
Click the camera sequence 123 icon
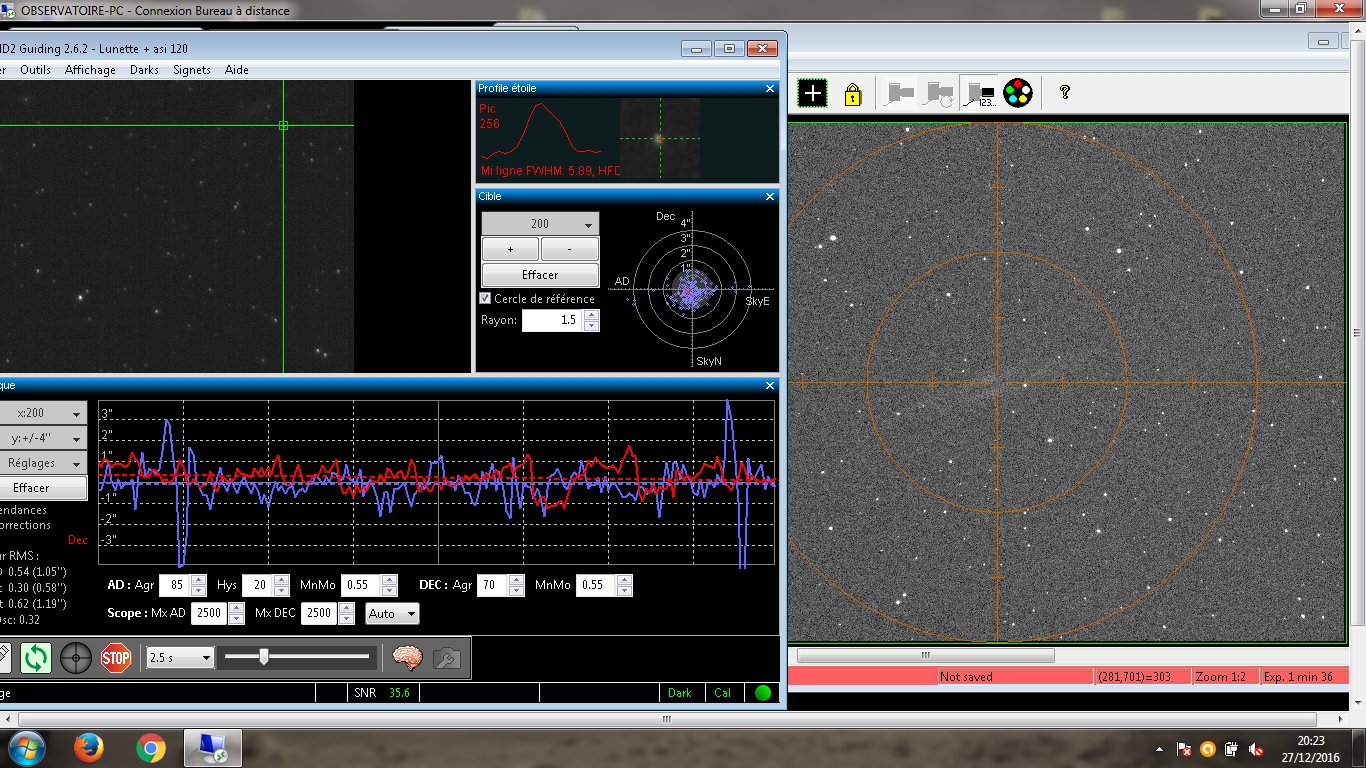977,94
